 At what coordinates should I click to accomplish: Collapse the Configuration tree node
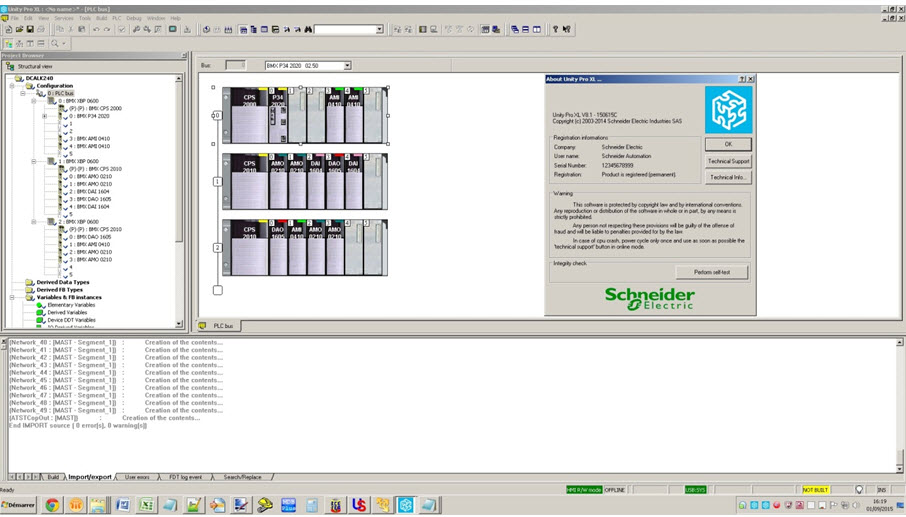(x=12, y=85)
